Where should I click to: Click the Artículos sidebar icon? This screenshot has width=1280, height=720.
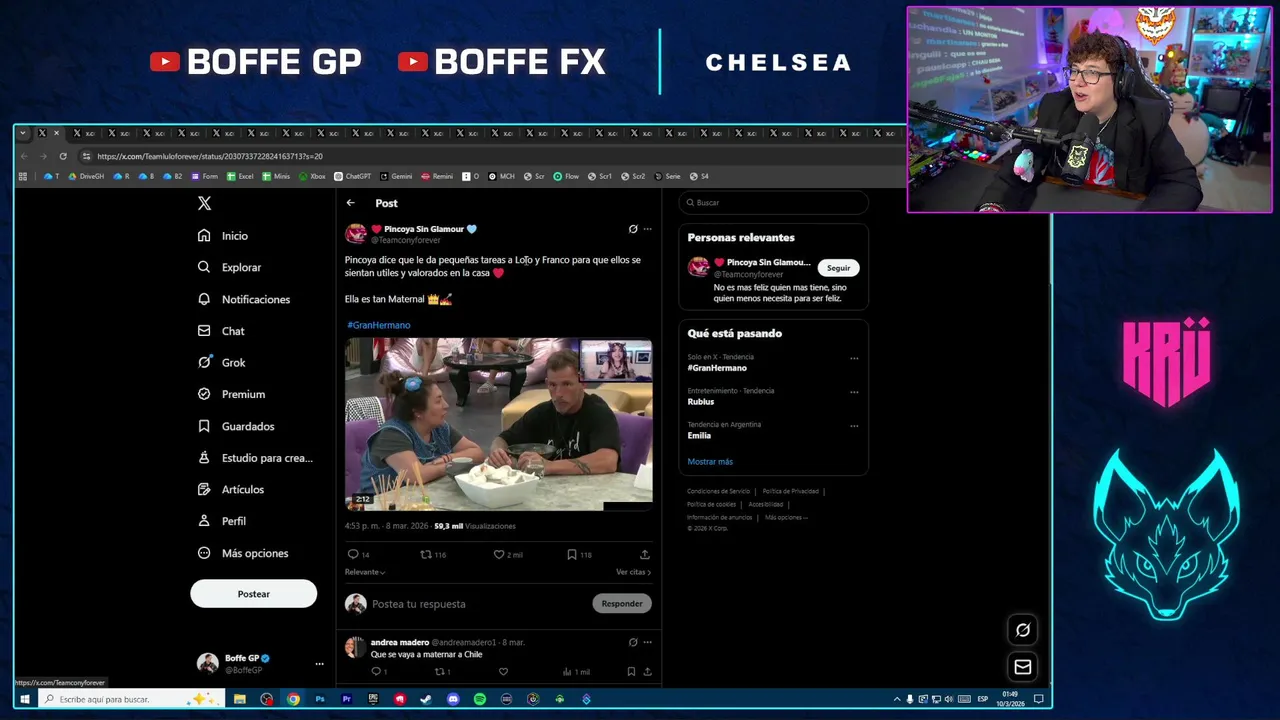(x=204, y=489)
